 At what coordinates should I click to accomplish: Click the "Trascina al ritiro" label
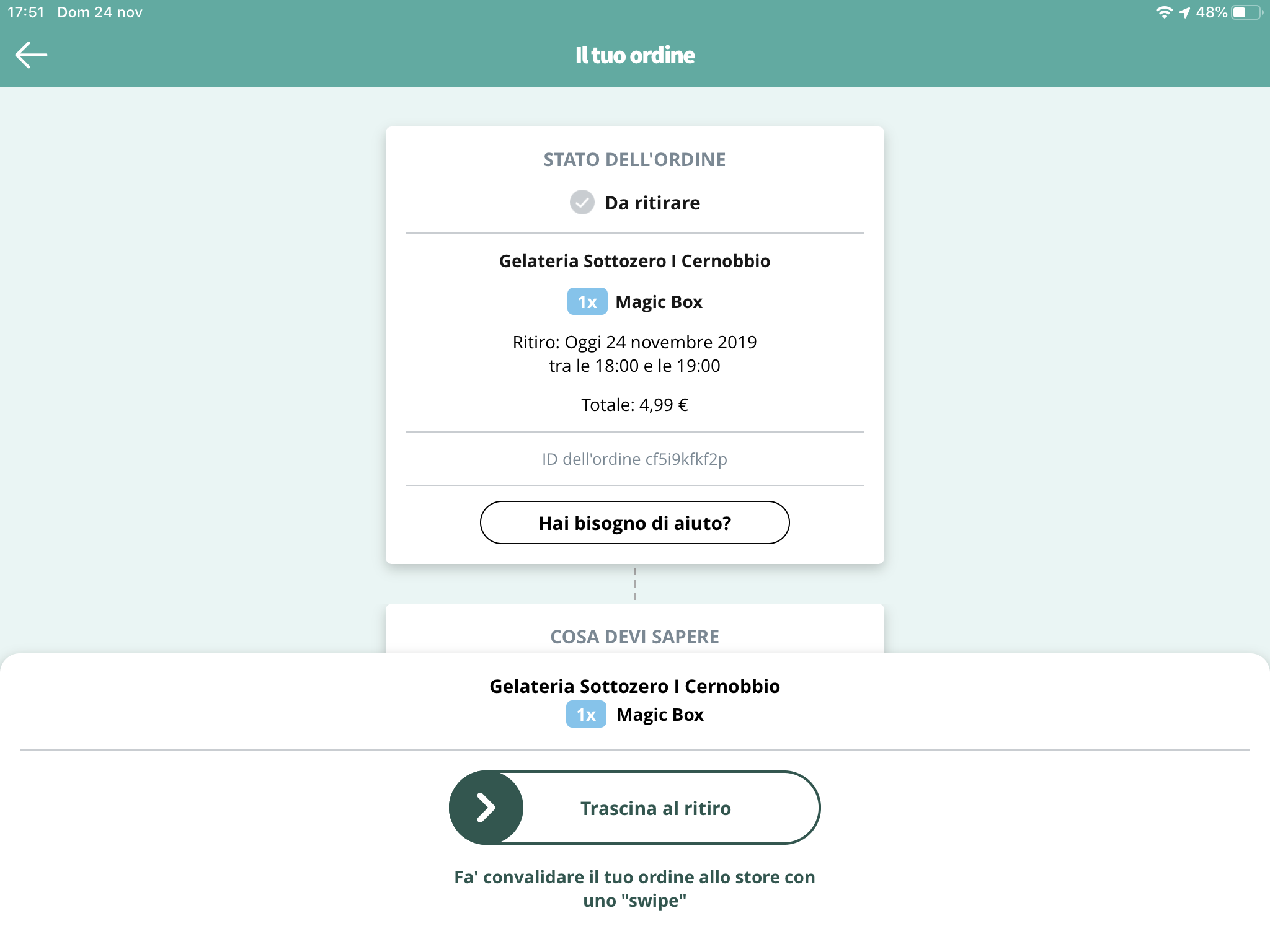(655, 808)
